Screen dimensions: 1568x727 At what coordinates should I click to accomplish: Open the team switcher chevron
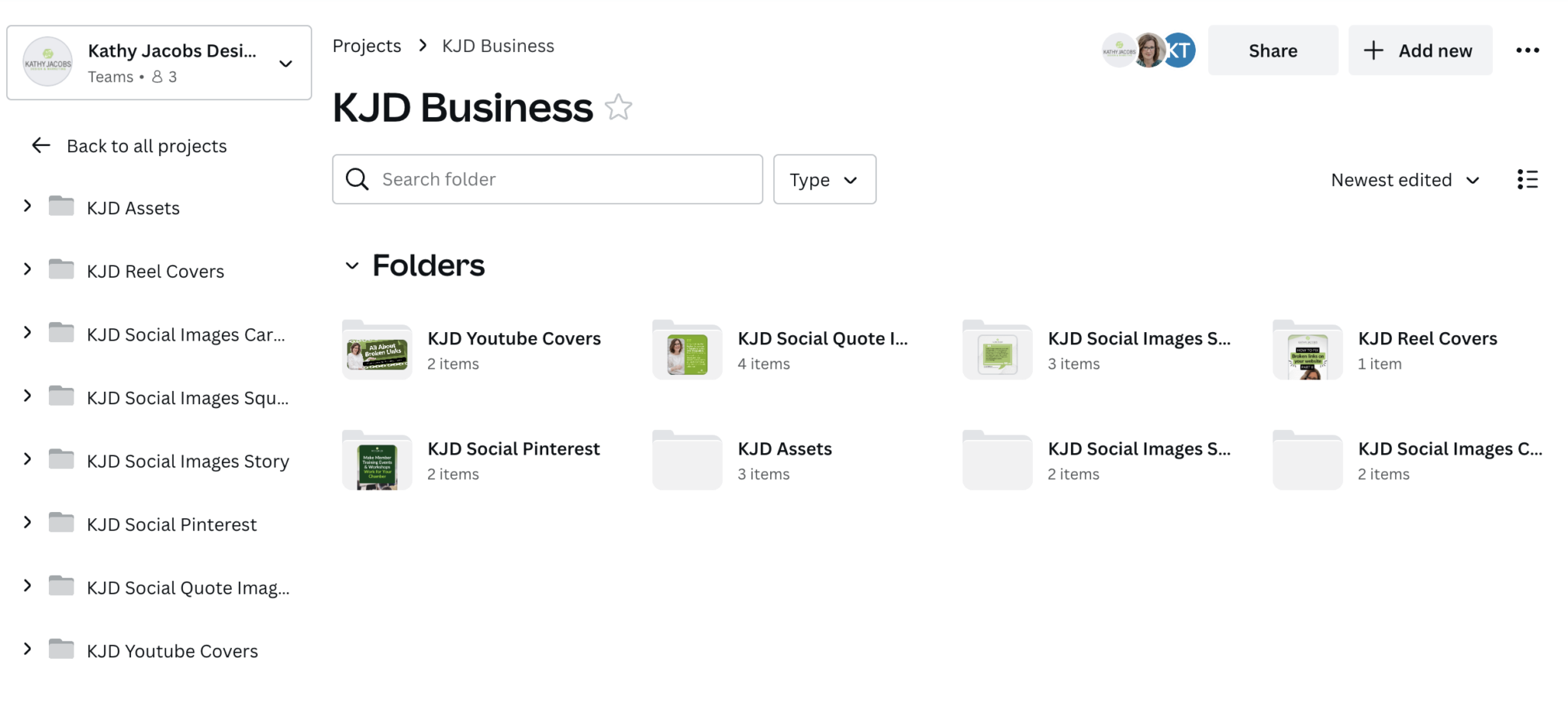285,64
